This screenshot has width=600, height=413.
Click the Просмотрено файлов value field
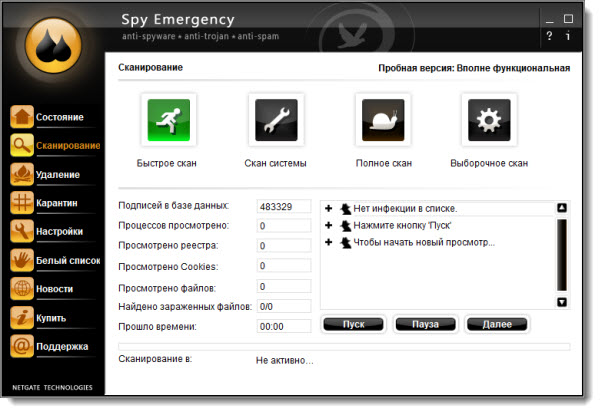click(284, 286)
